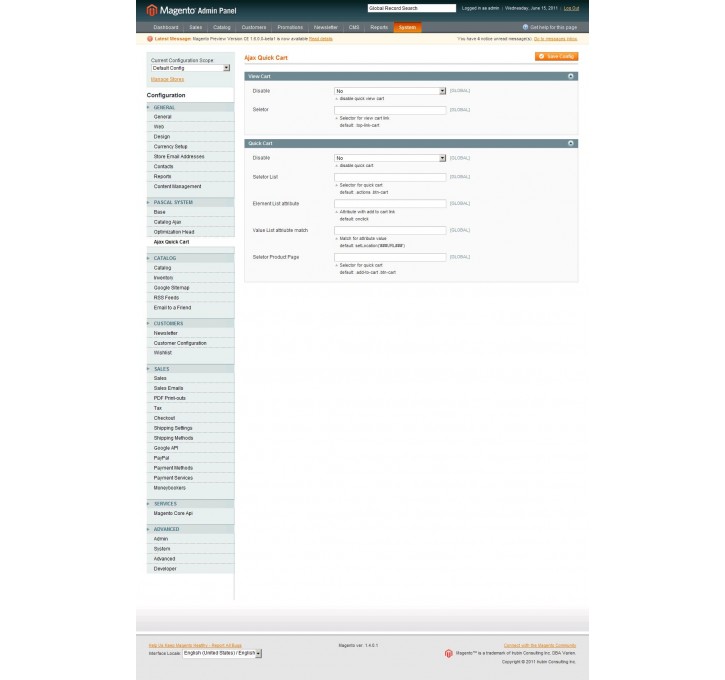
Task: Collapse the SALES sidebar group
Action: (x=190, y=369)
